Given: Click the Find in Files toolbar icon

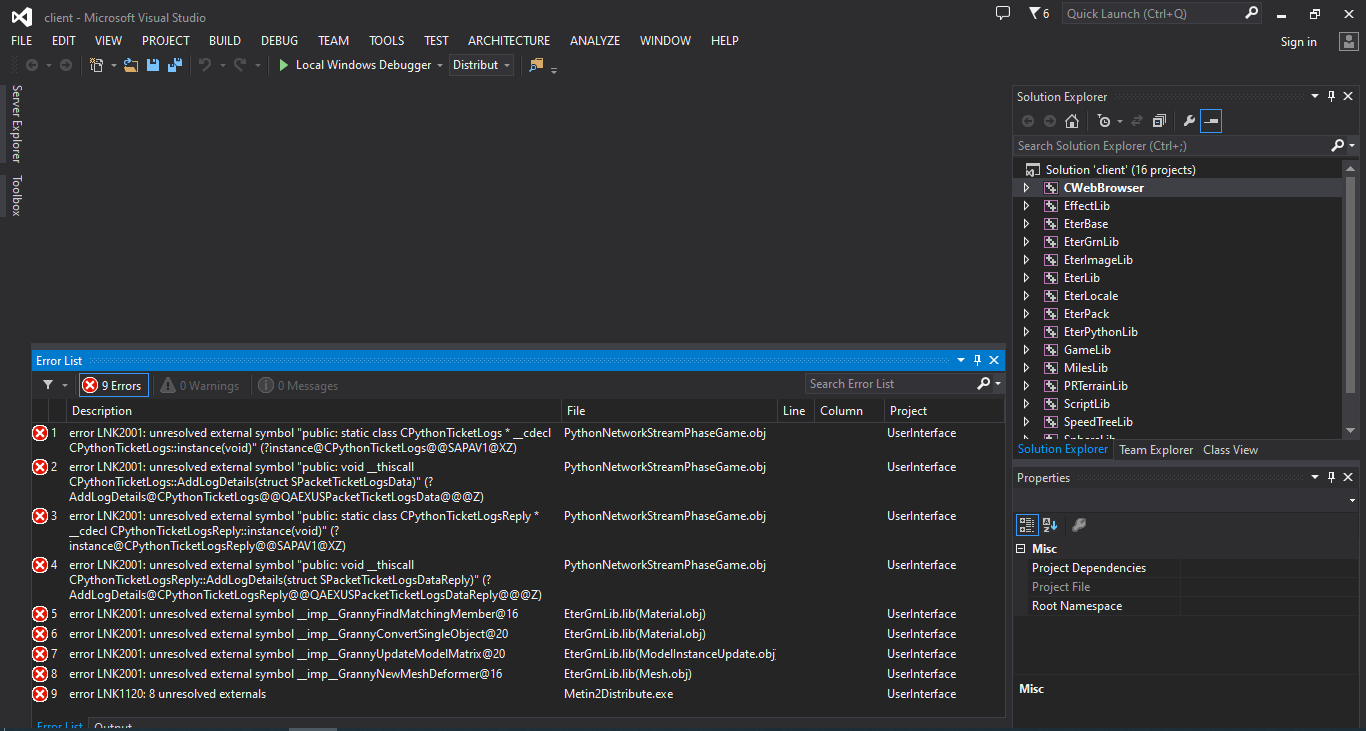Looking at the screenshot, I should (537, 65).
